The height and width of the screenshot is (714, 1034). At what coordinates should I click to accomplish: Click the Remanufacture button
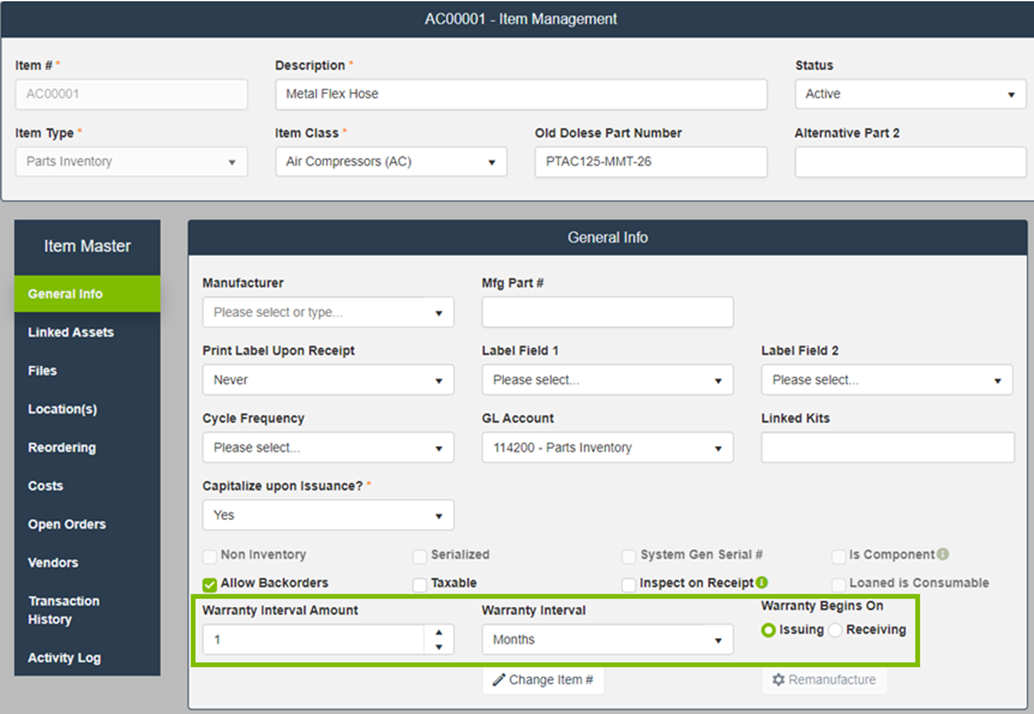coord(823,680)
